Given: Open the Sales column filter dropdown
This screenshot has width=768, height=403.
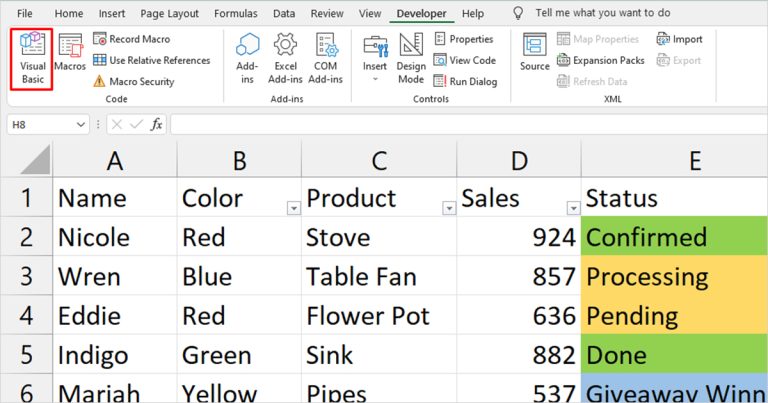Looking at the screenshot, I should [573, 209].
